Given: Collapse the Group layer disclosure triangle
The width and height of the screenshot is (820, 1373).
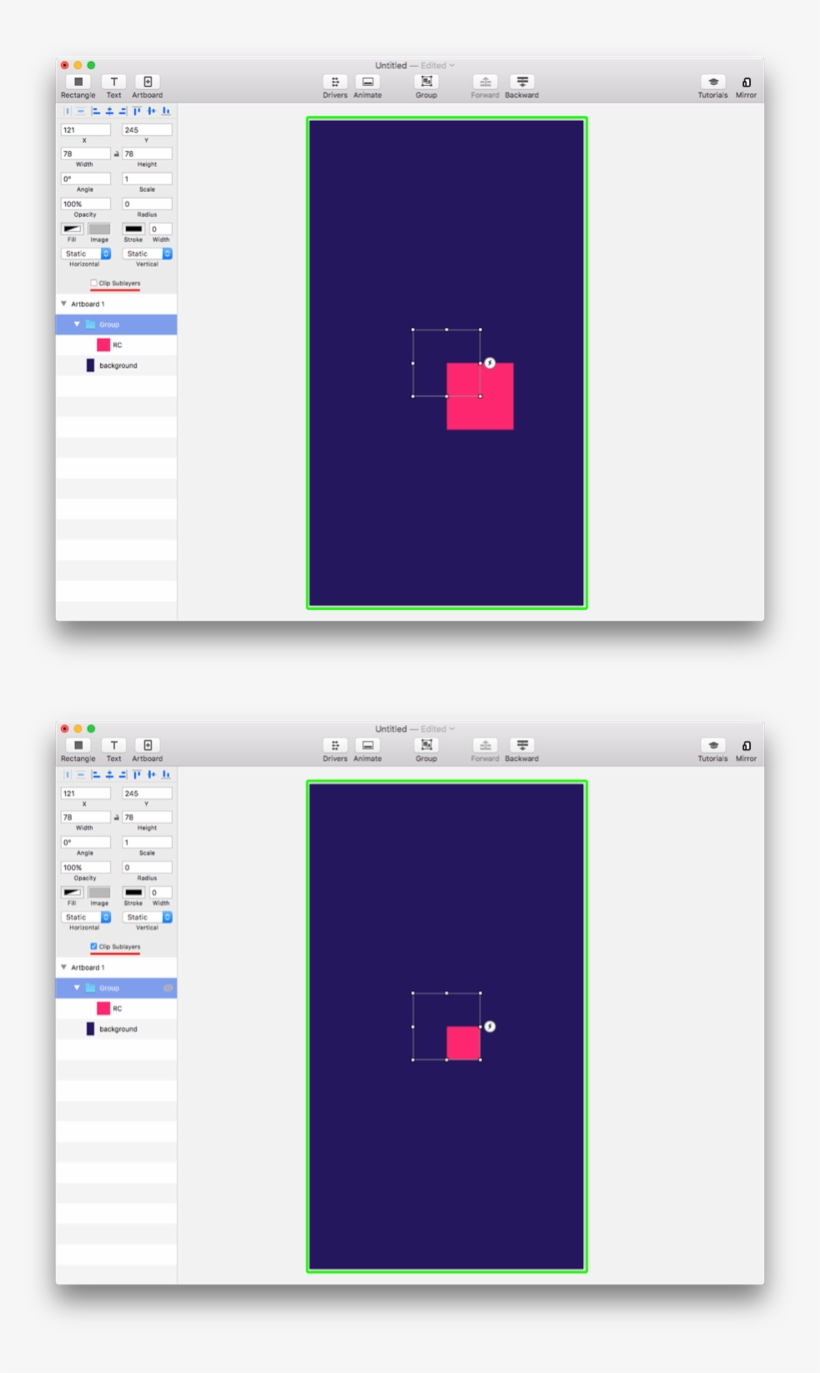Looking at the screenshot, I should (77, 325).
